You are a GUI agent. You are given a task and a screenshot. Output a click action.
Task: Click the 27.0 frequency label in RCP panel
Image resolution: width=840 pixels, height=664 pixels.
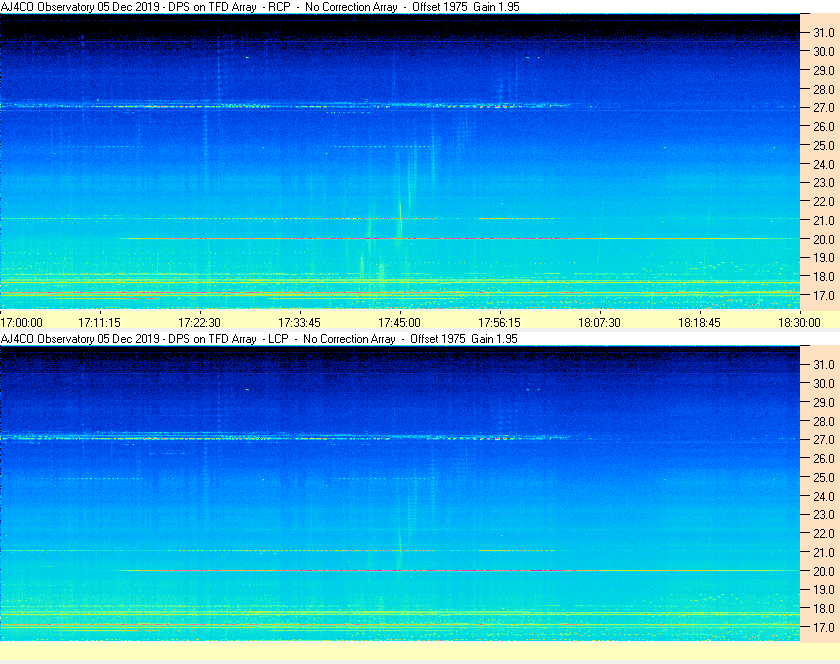(x=823, y=108)
